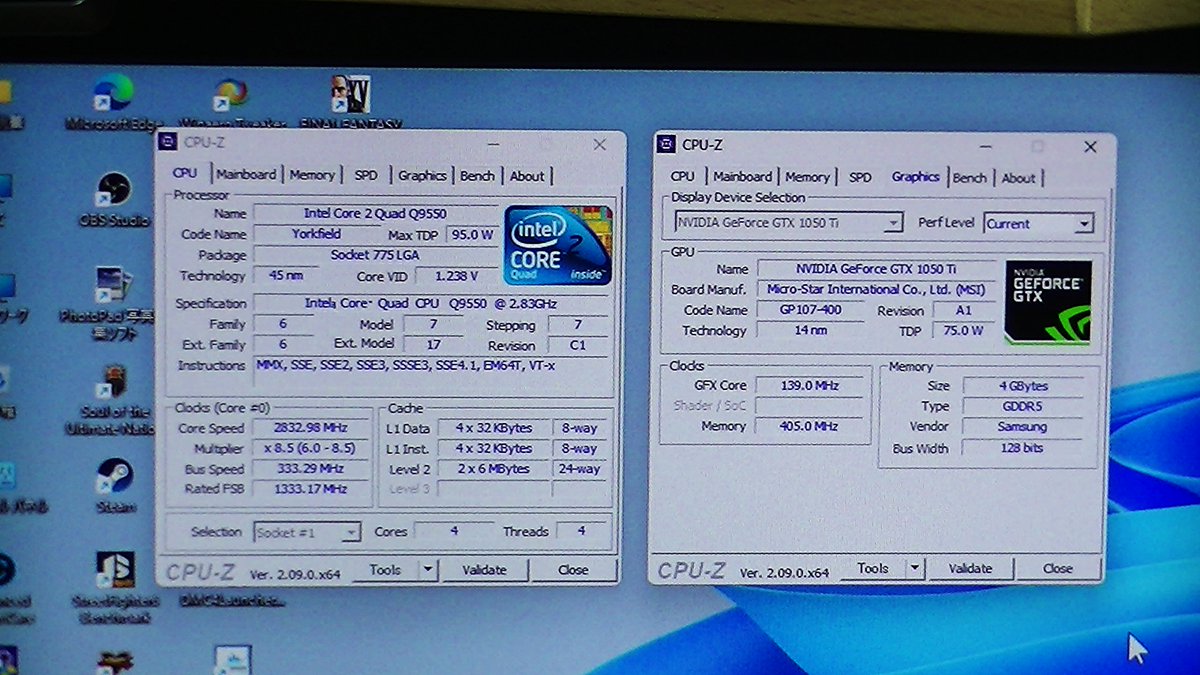Switch to About tab in right CPU-Z window
The height and width of the screenshot is (675, 1200).
[1019, 178]
